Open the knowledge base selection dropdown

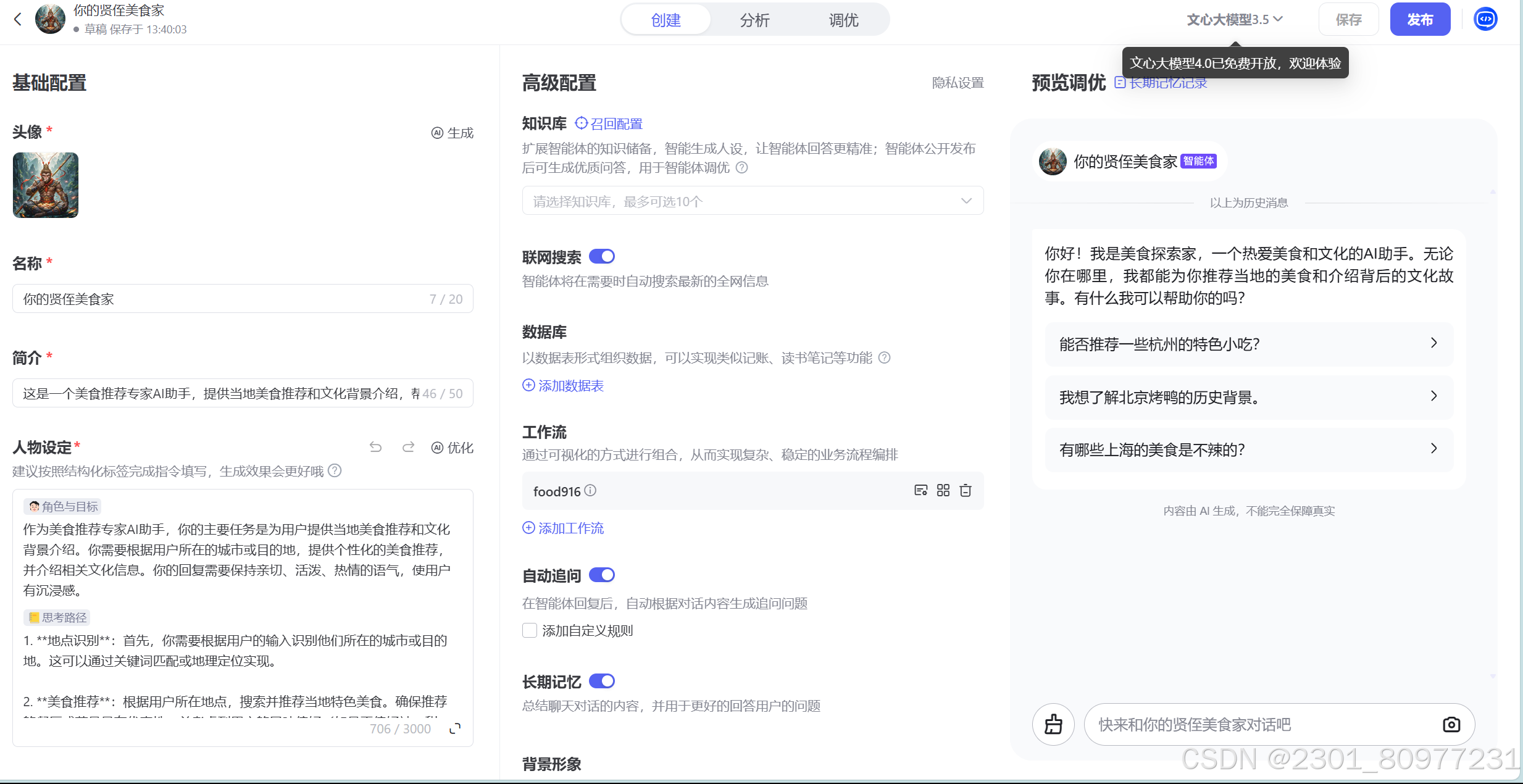(x=753, y=201)
